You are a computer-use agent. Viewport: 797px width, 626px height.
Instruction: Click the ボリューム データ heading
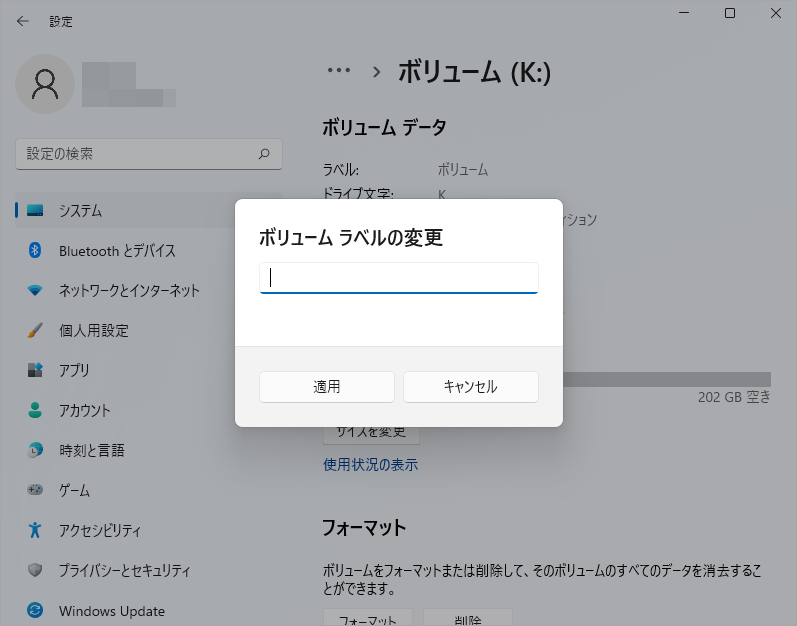coord(384,127)
